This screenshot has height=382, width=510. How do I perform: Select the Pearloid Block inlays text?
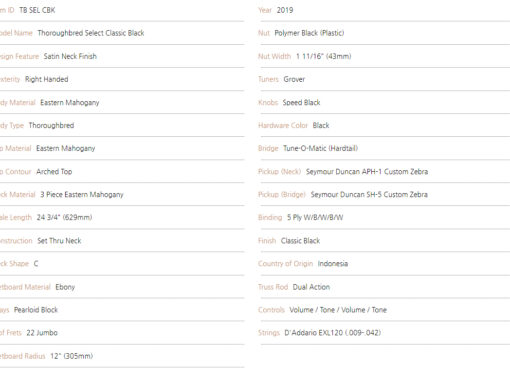36,310
